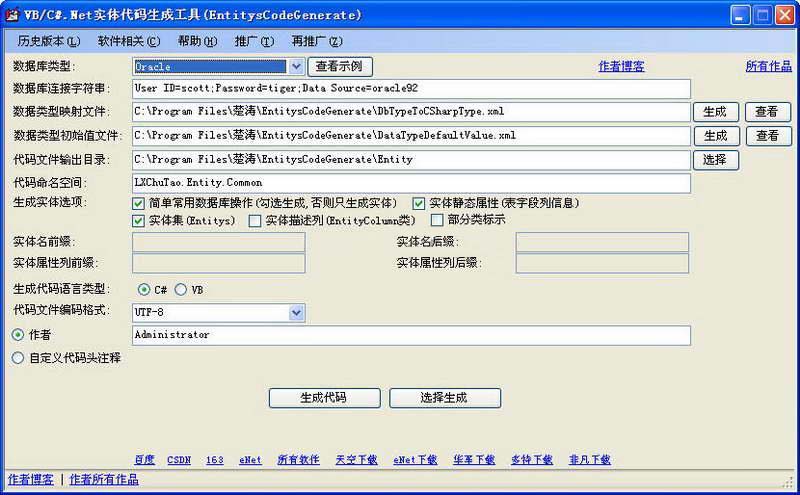Open the 作者博客 link at the top right
800x495 pixels.
coord(621,67)
